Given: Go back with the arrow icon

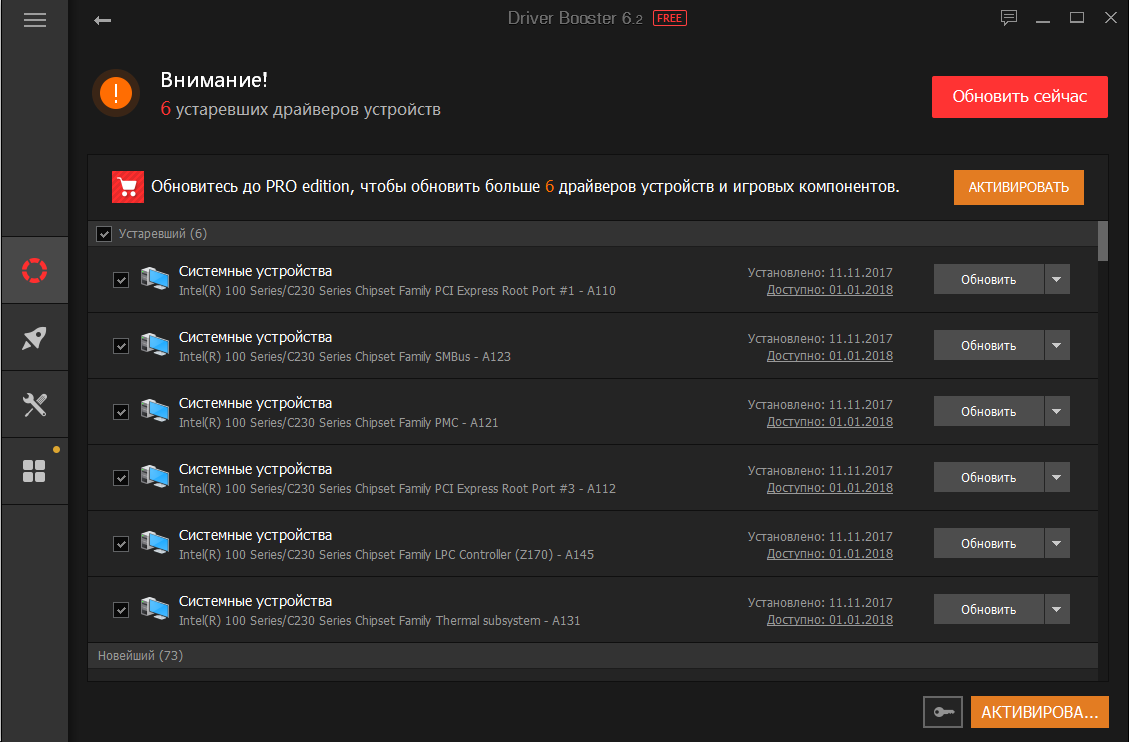Looking at the screenshot, I should 102,20.
